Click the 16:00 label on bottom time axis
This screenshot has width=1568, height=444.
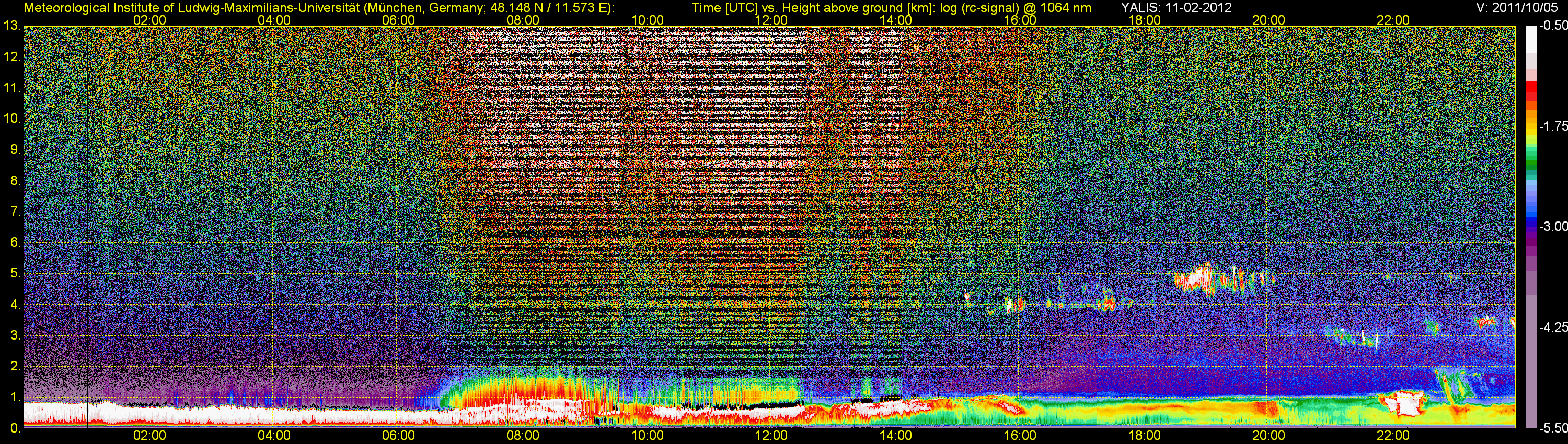tap(1020, 436)
